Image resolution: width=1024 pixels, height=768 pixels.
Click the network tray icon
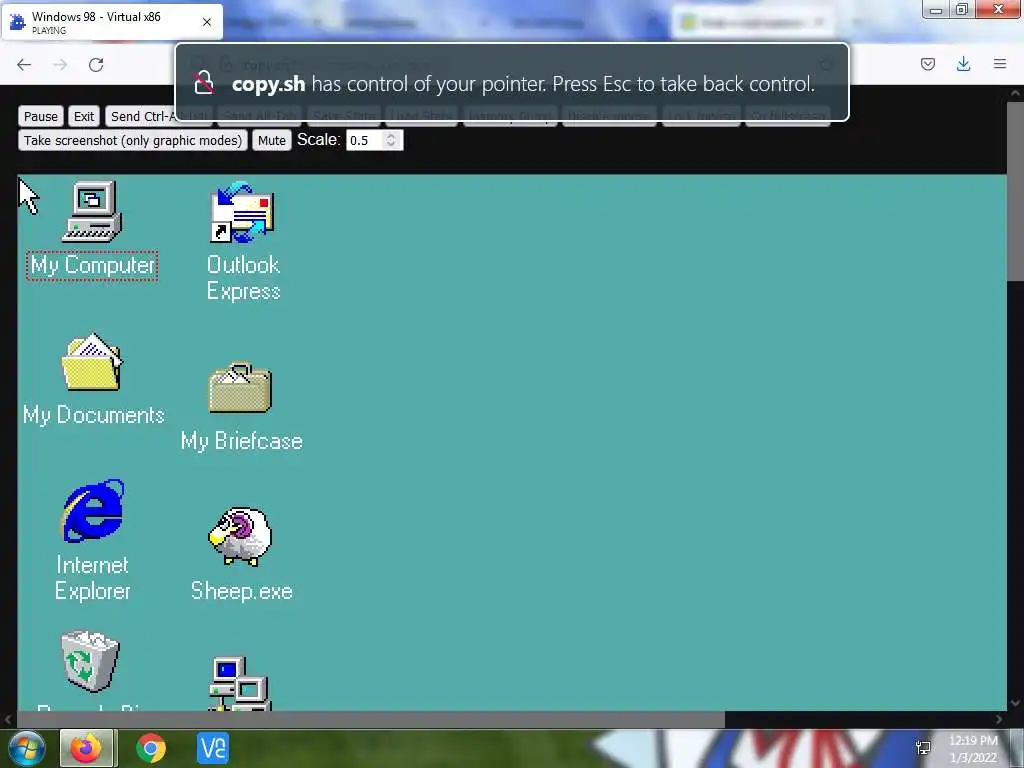pos(923,748)
